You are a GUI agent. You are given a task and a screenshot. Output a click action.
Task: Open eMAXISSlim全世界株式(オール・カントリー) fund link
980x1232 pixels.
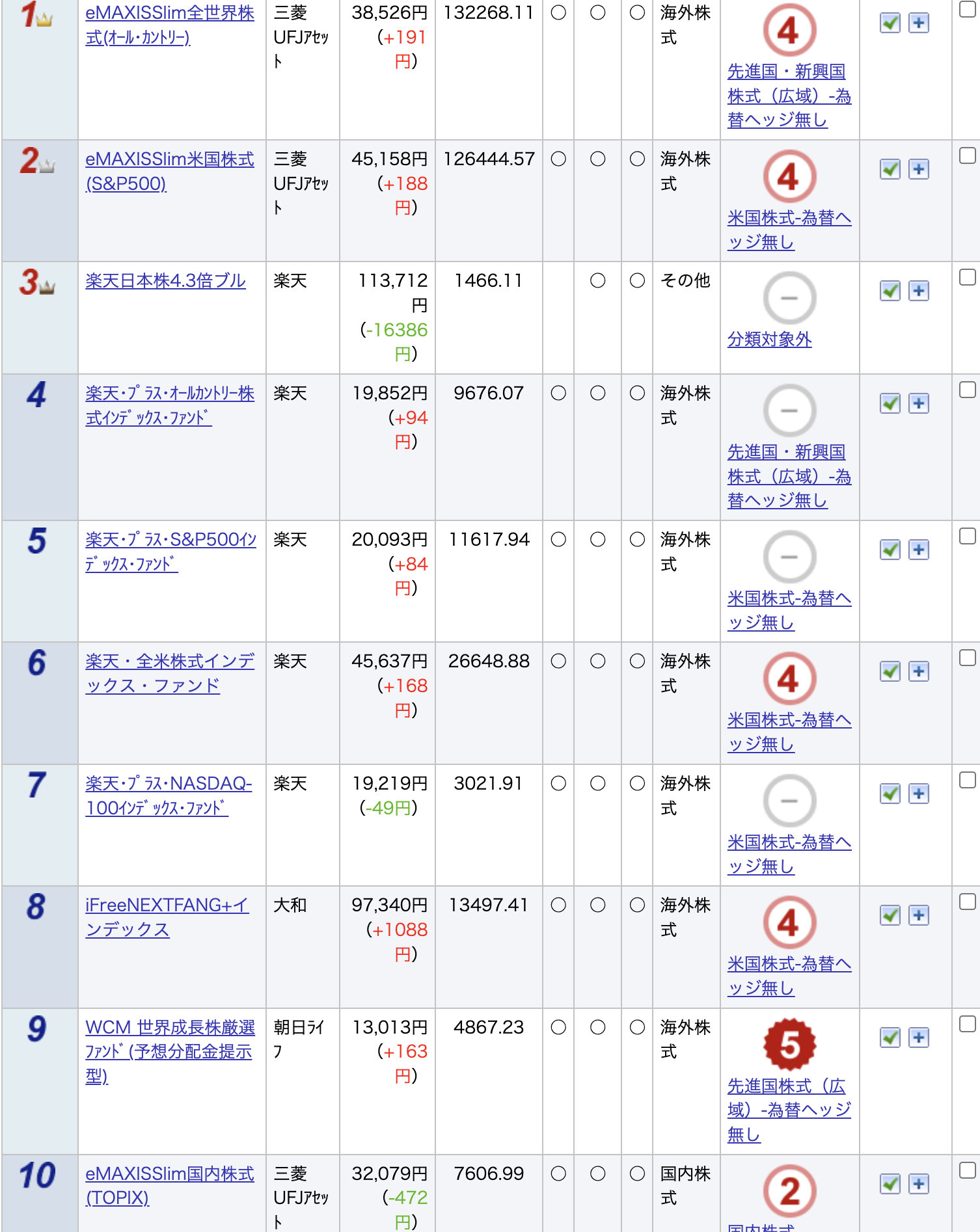coord(170,25)
